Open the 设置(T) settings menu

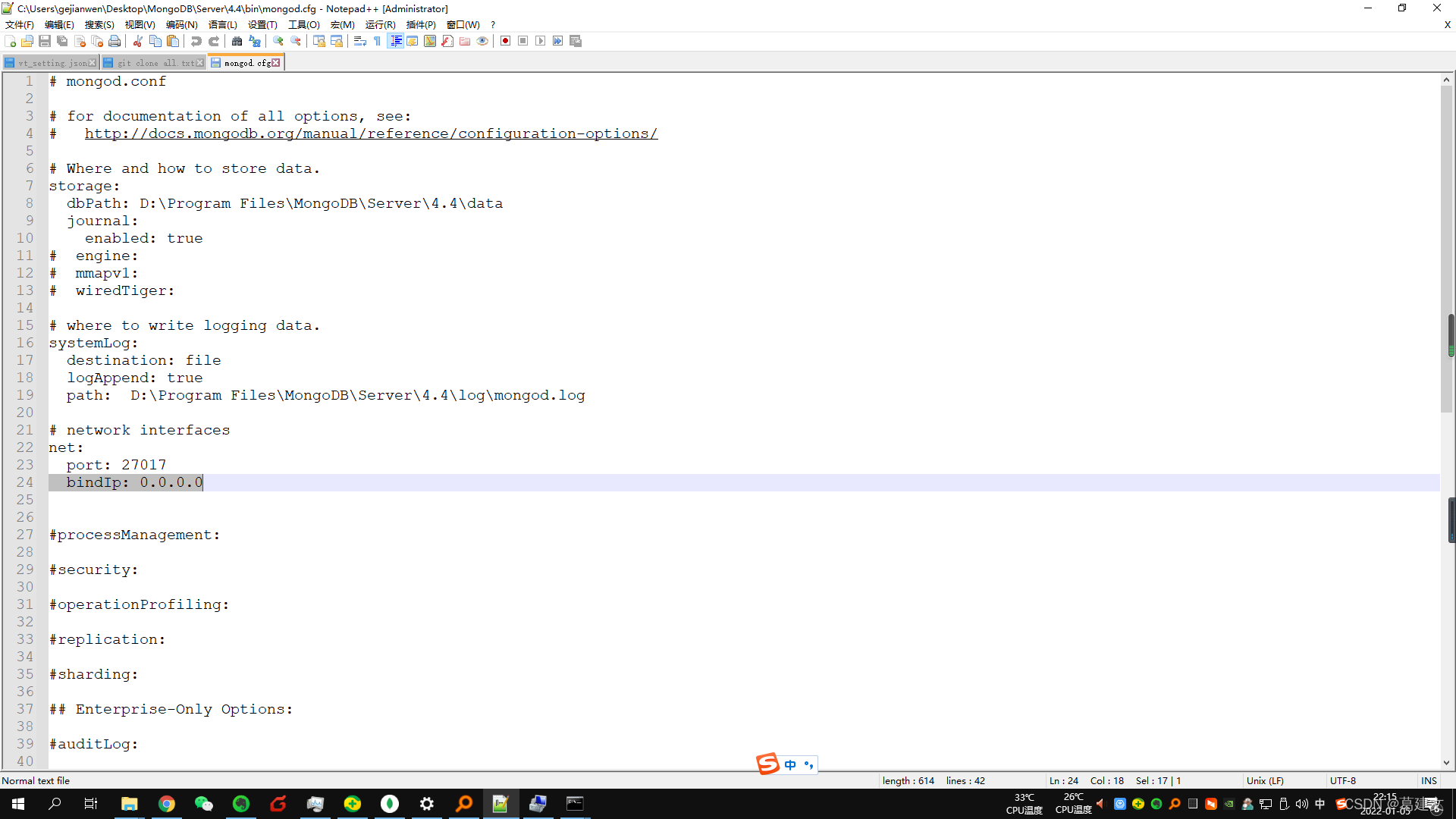(x=262, y=25)
